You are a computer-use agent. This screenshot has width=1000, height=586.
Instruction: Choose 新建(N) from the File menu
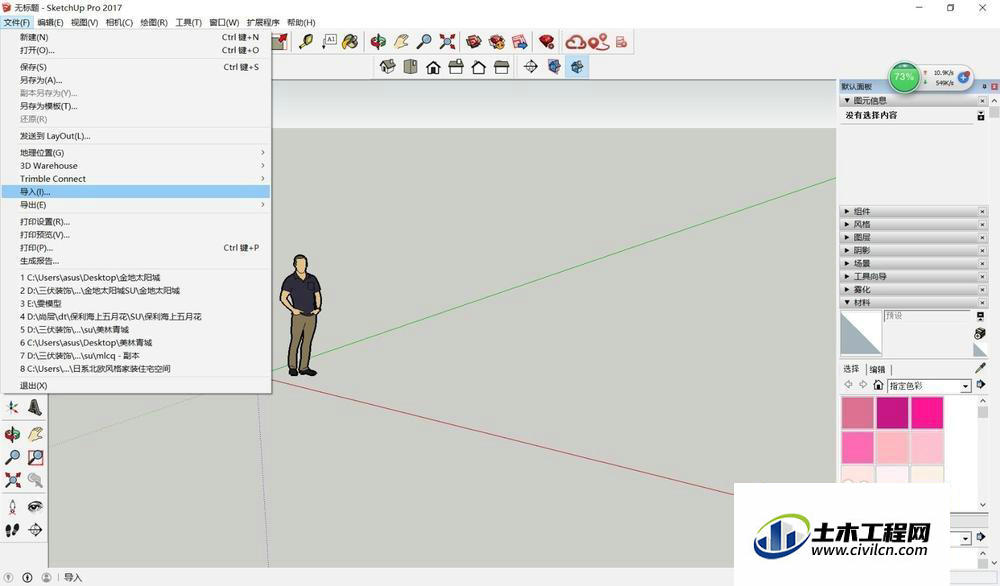point(136,38)
